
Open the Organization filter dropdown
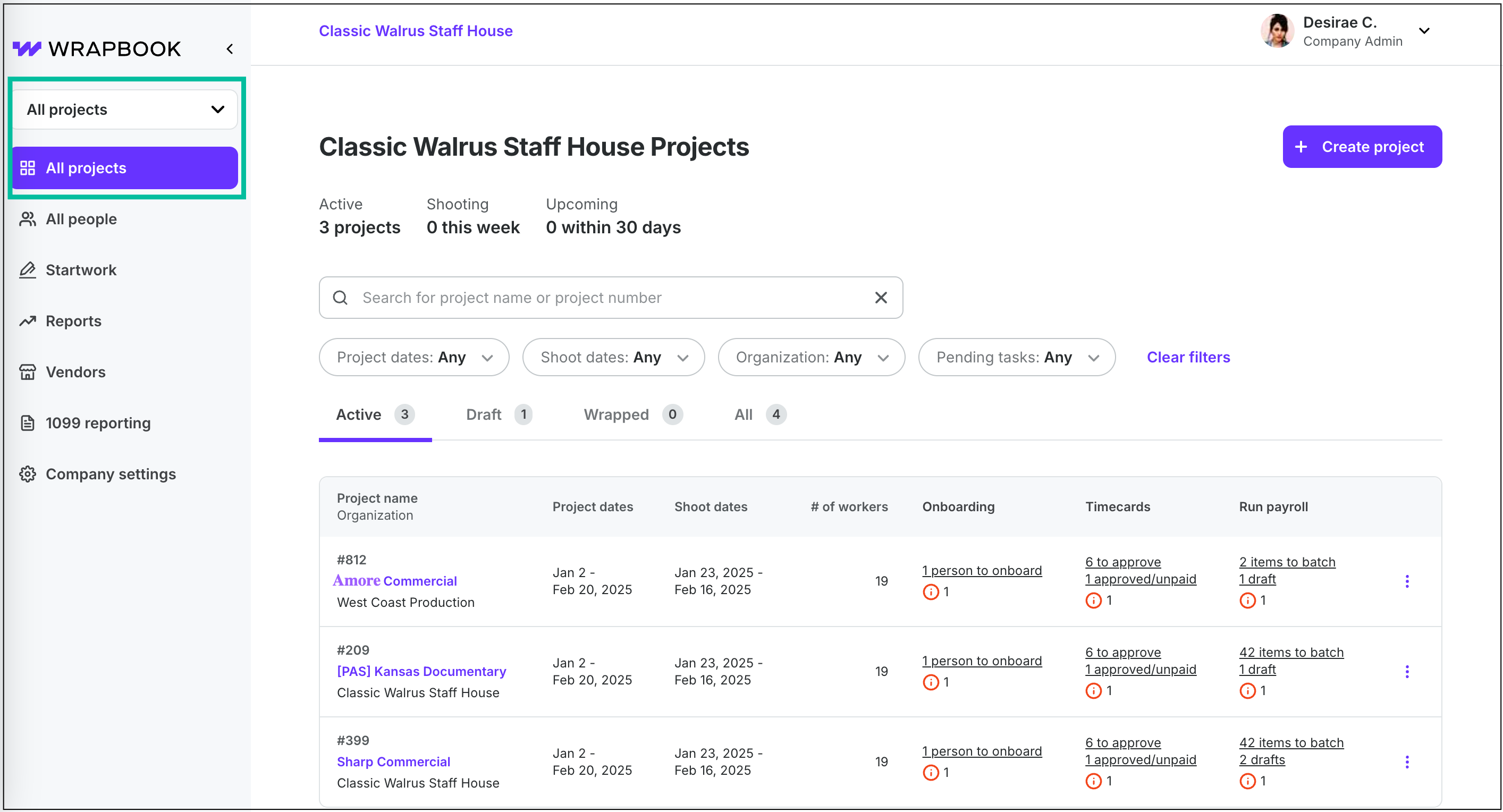(811, 358)
